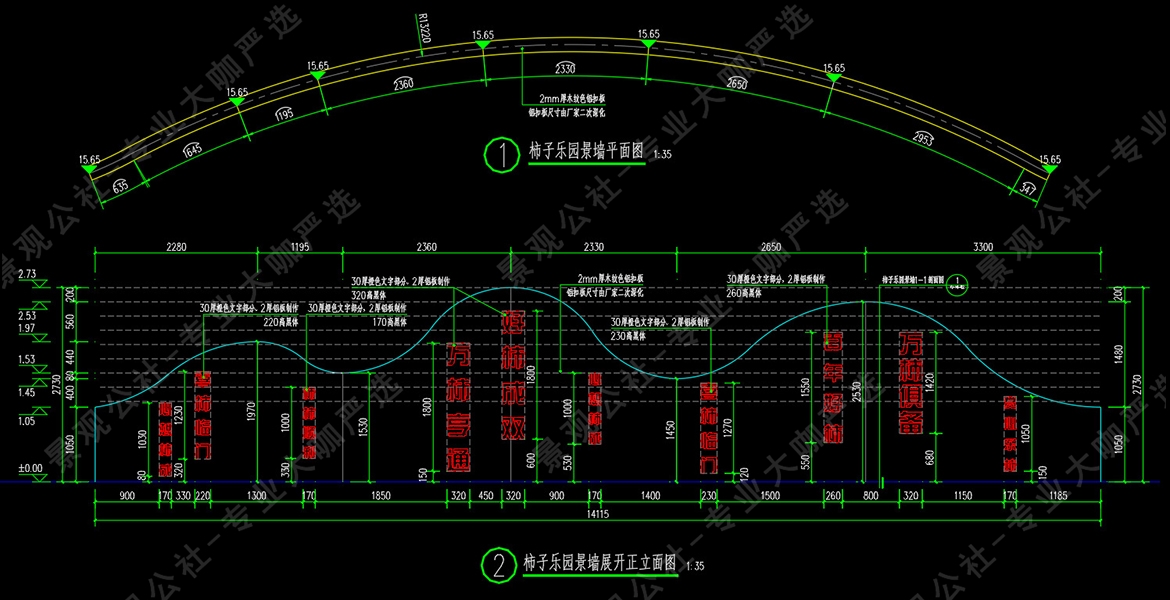Screen dimensions: 1170x600
Task: Click the 347 arc dimension at right end
Action: (x=1028, y=188)
